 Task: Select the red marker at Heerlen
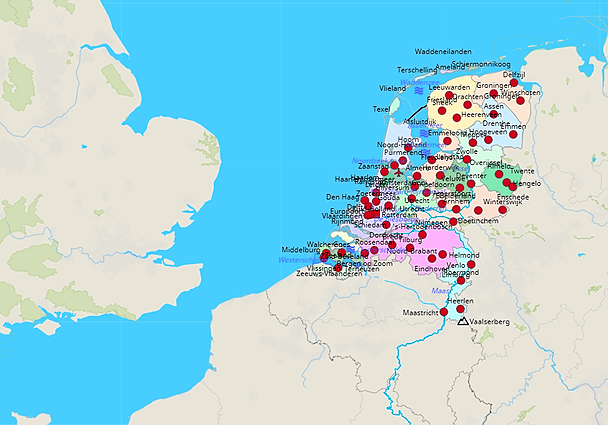click(x=460, y=309)
